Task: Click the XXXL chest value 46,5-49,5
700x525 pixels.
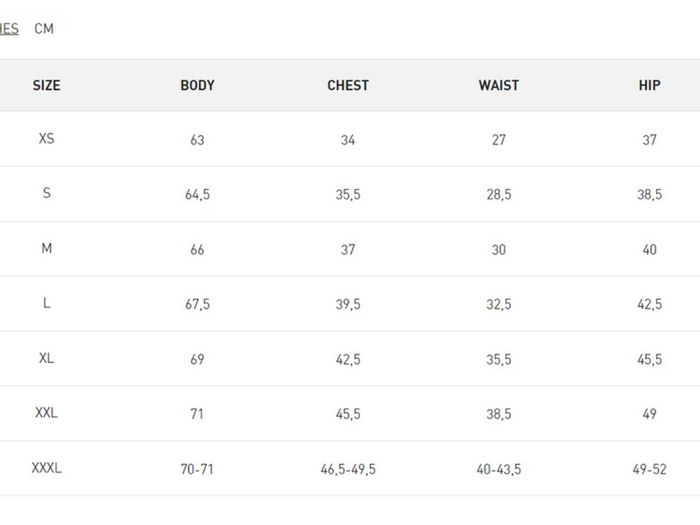Action: click(x=348, y=469)
